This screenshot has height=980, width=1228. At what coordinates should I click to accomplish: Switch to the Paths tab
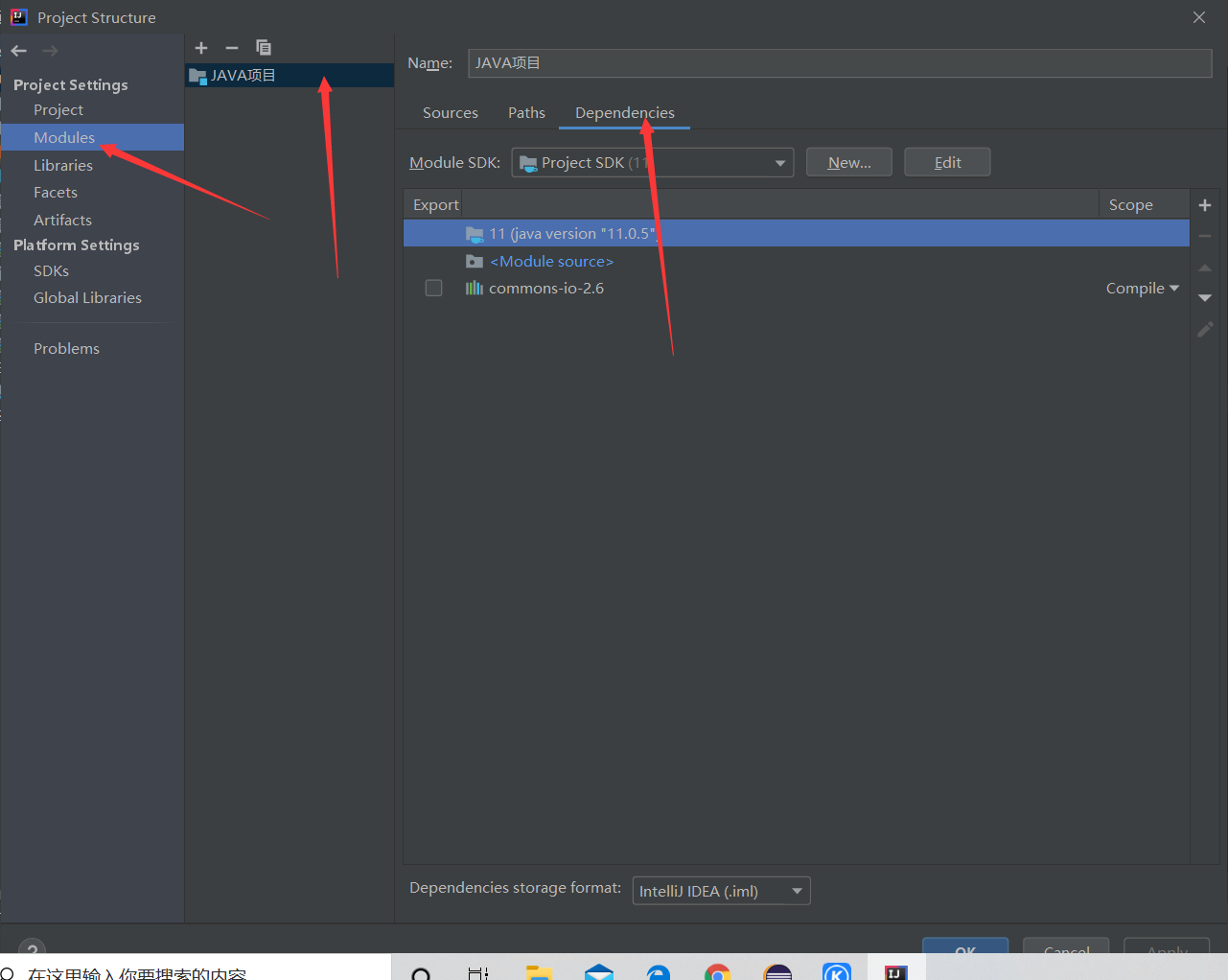tap(526, 113)
